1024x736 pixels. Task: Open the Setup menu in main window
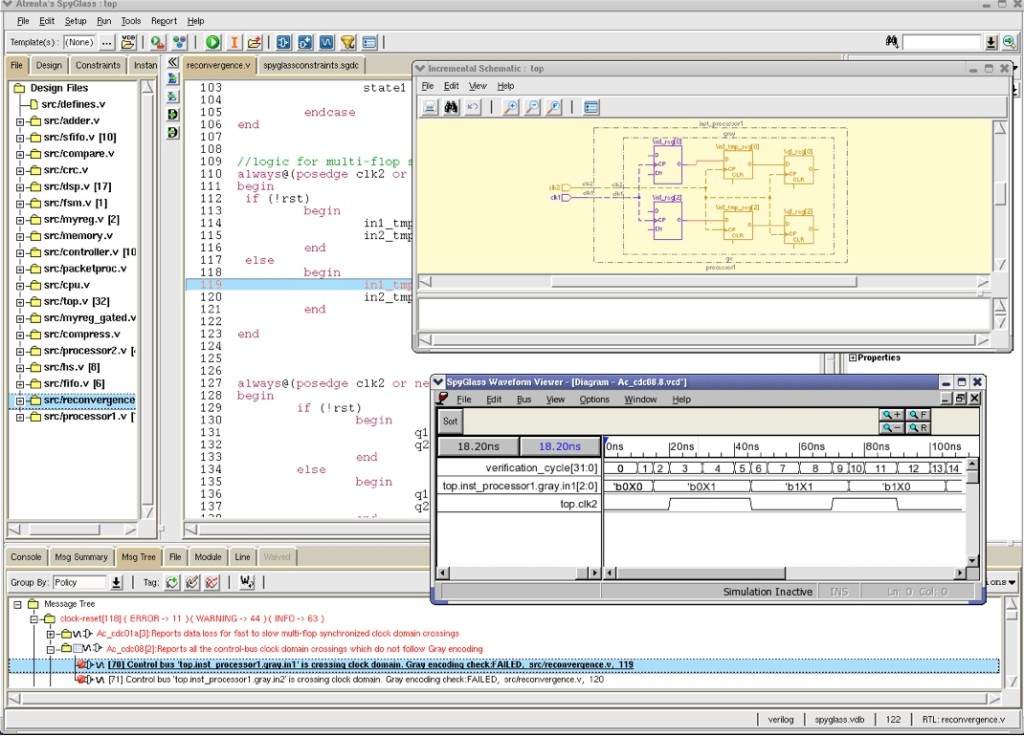pos(75,21)
